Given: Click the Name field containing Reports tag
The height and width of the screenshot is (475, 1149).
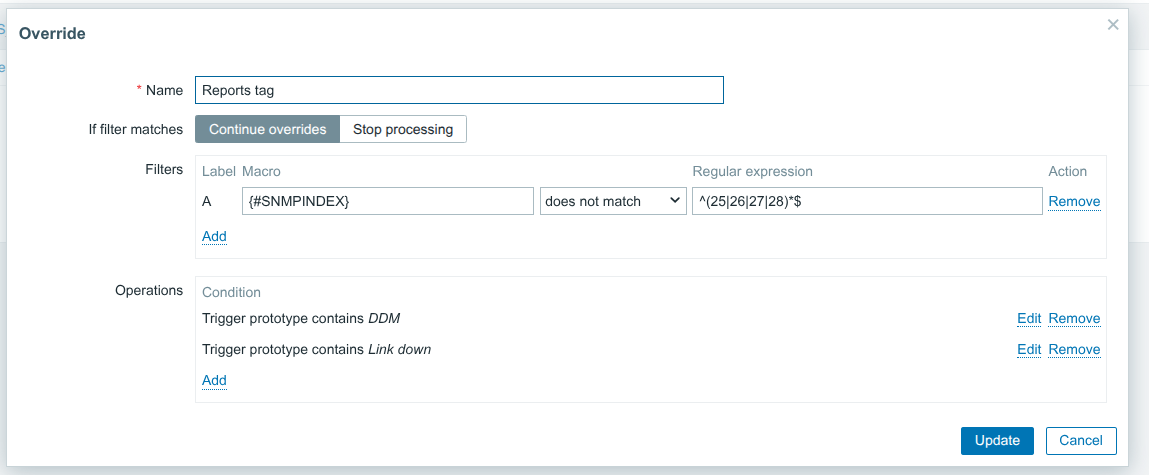Looking at the screenshot, I should click(458, 90).
